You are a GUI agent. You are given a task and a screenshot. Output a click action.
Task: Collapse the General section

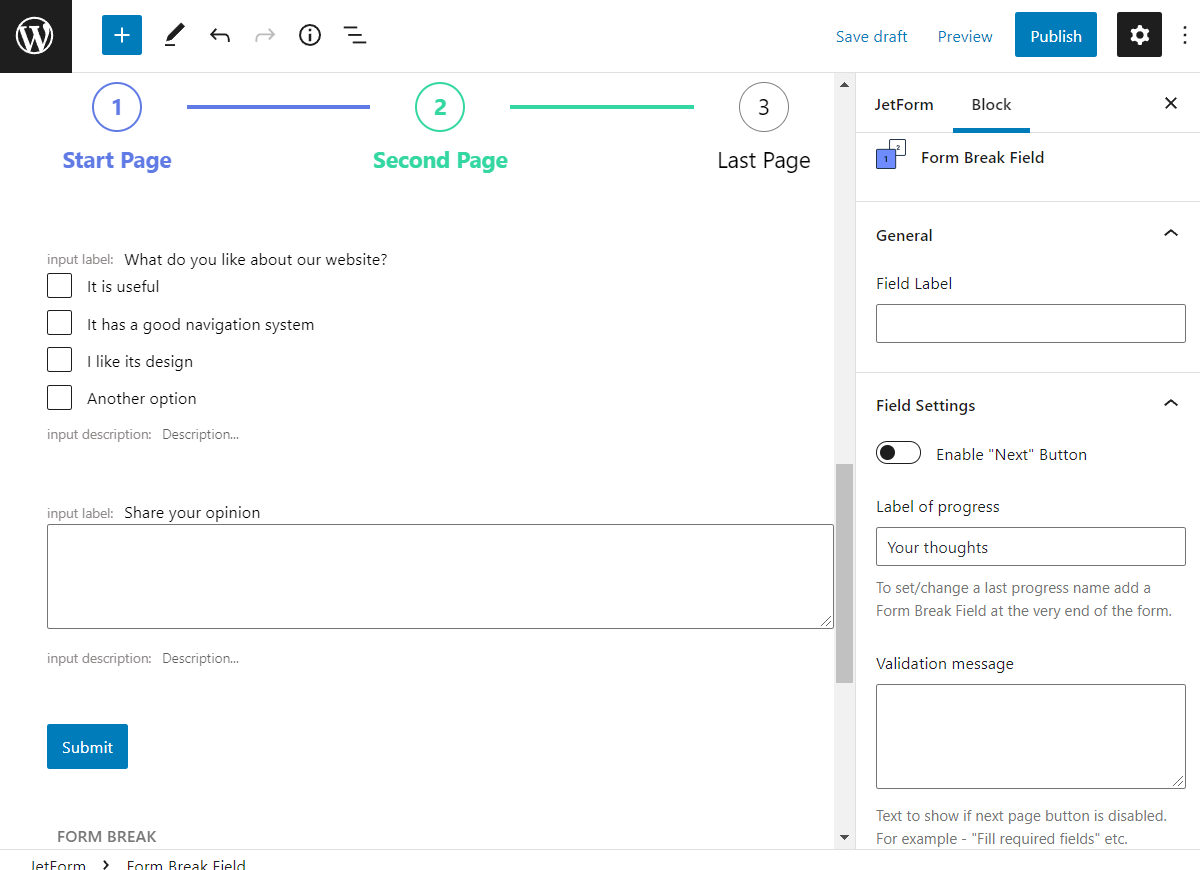[x=1170, y=233]
